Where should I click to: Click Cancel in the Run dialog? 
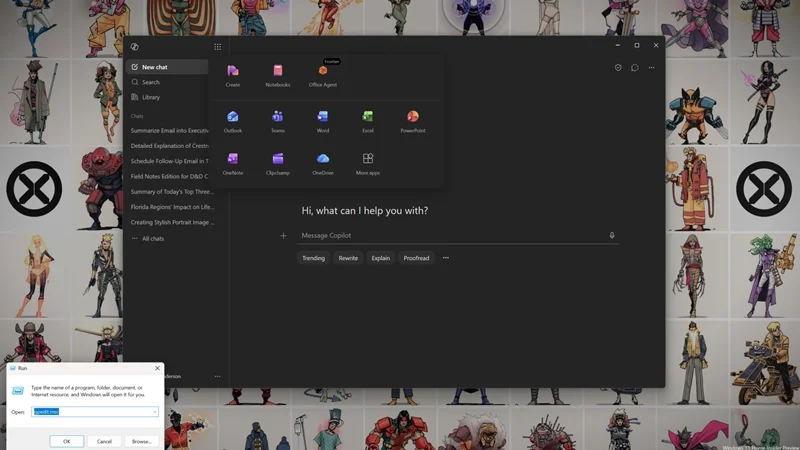point(104,441)
